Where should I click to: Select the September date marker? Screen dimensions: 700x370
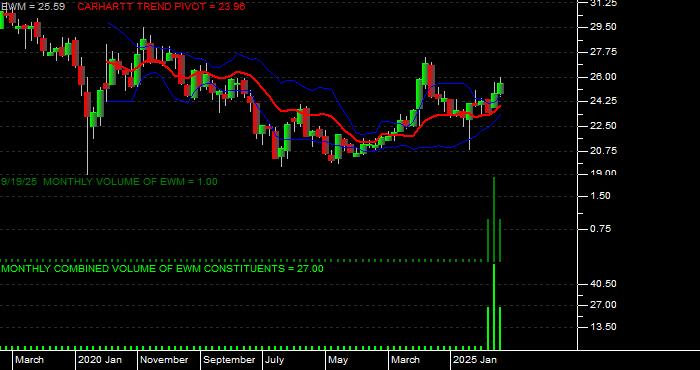pos(229,360)
